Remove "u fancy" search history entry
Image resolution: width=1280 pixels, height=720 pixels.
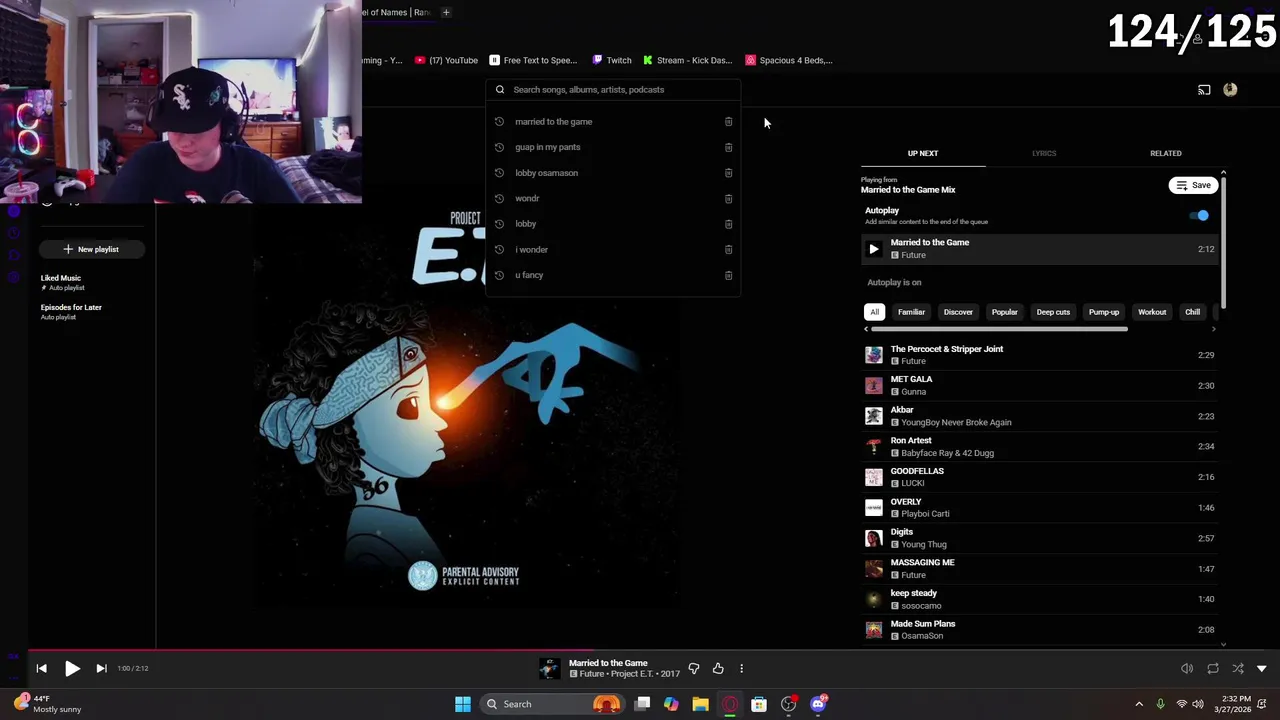pos(728,275)
